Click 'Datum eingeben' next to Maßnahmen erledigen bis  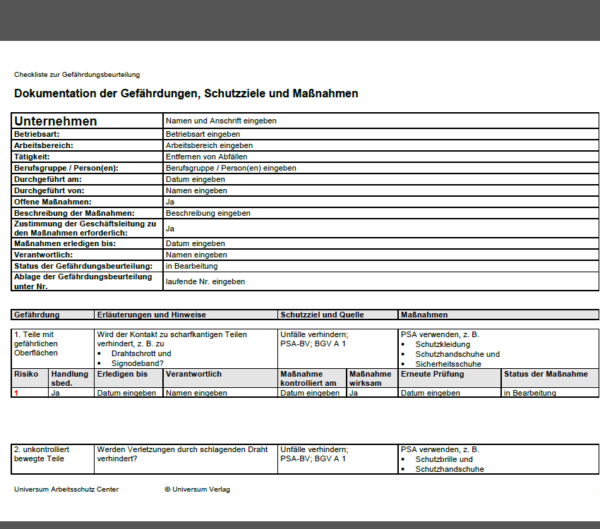[x=195, y=243]
